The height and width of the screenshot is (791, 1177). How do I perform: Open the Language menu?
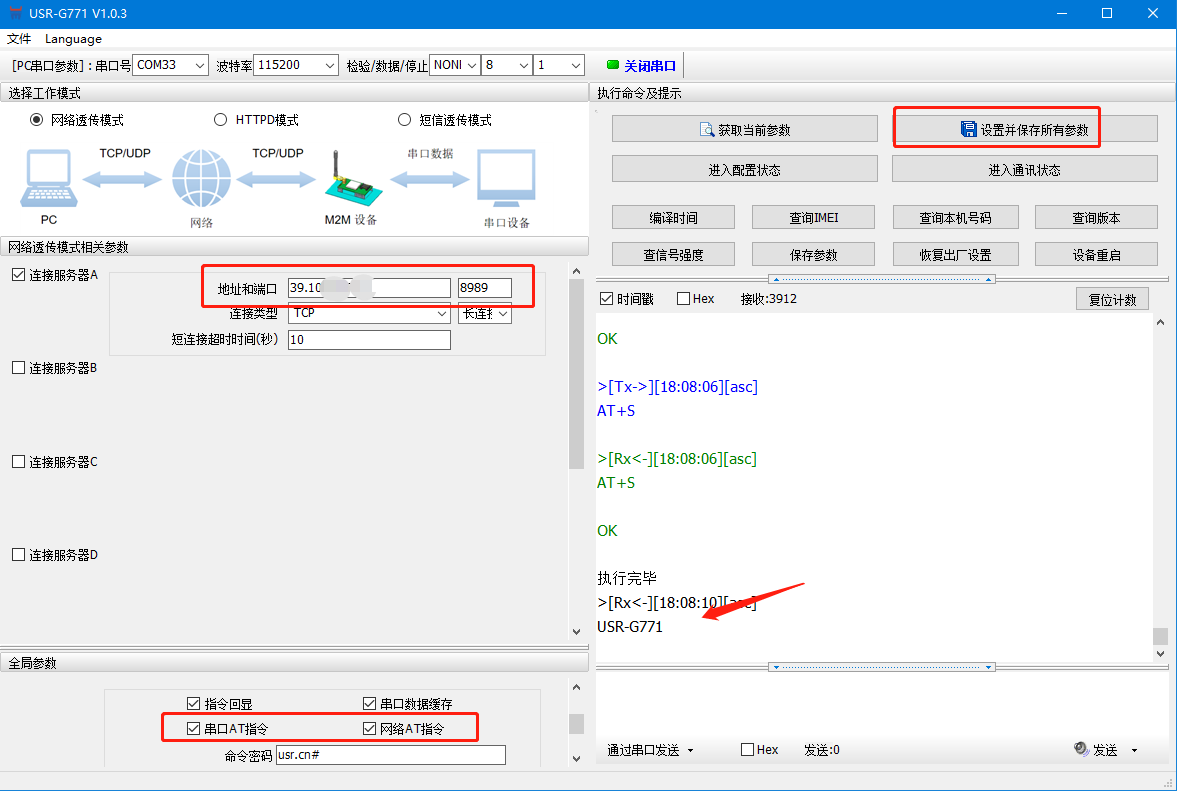coord(73,39)
